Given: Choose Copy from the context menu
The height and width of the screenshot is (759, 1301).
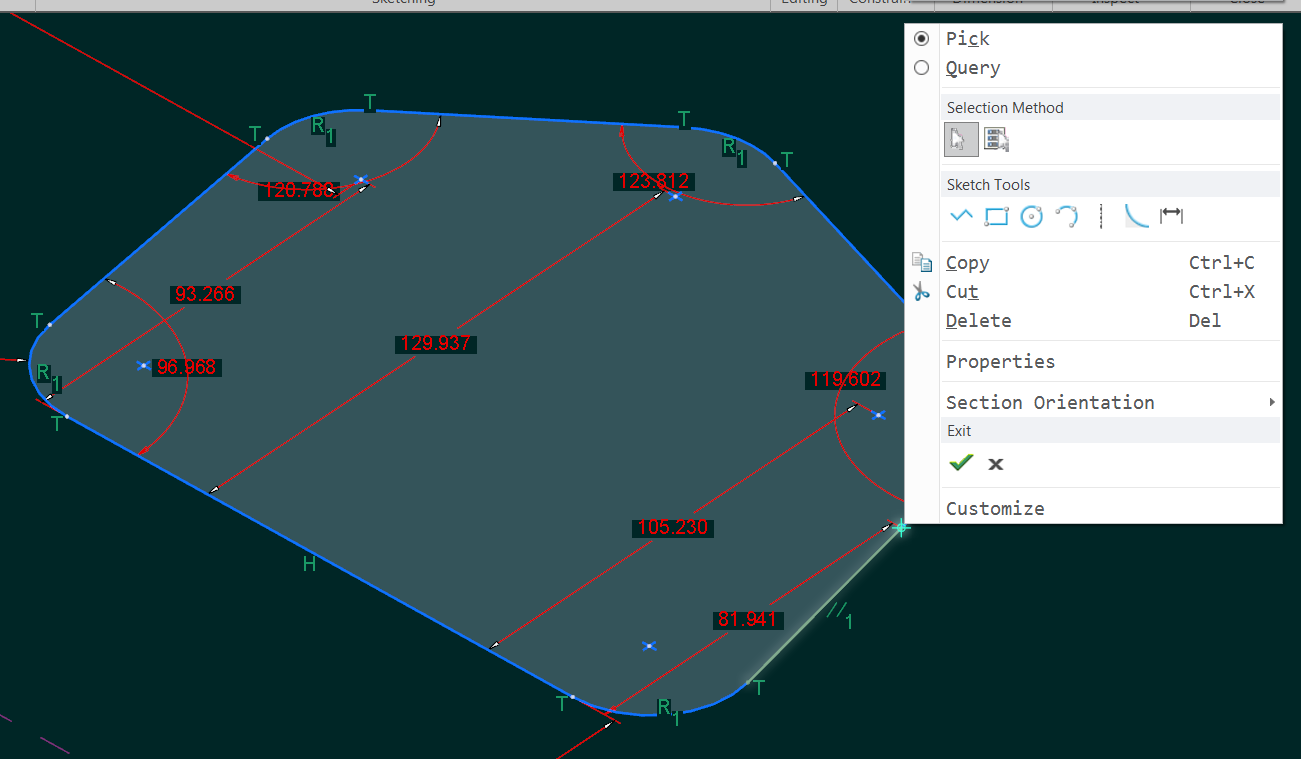Looking at the screenshot, I should [x=966, y=262].
